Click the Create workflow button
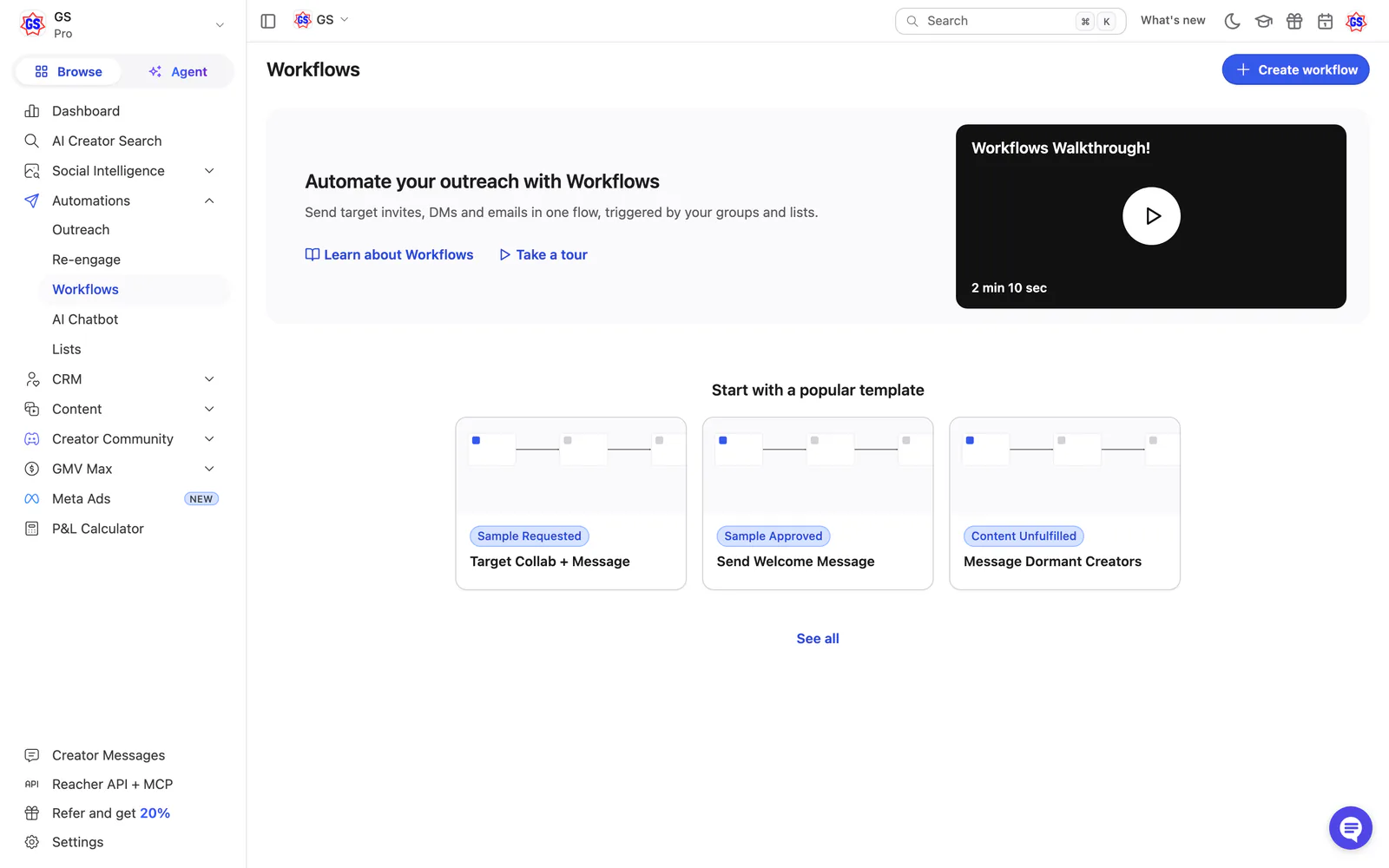Viewport: 1389px width, 868px height. [1295, 69]
